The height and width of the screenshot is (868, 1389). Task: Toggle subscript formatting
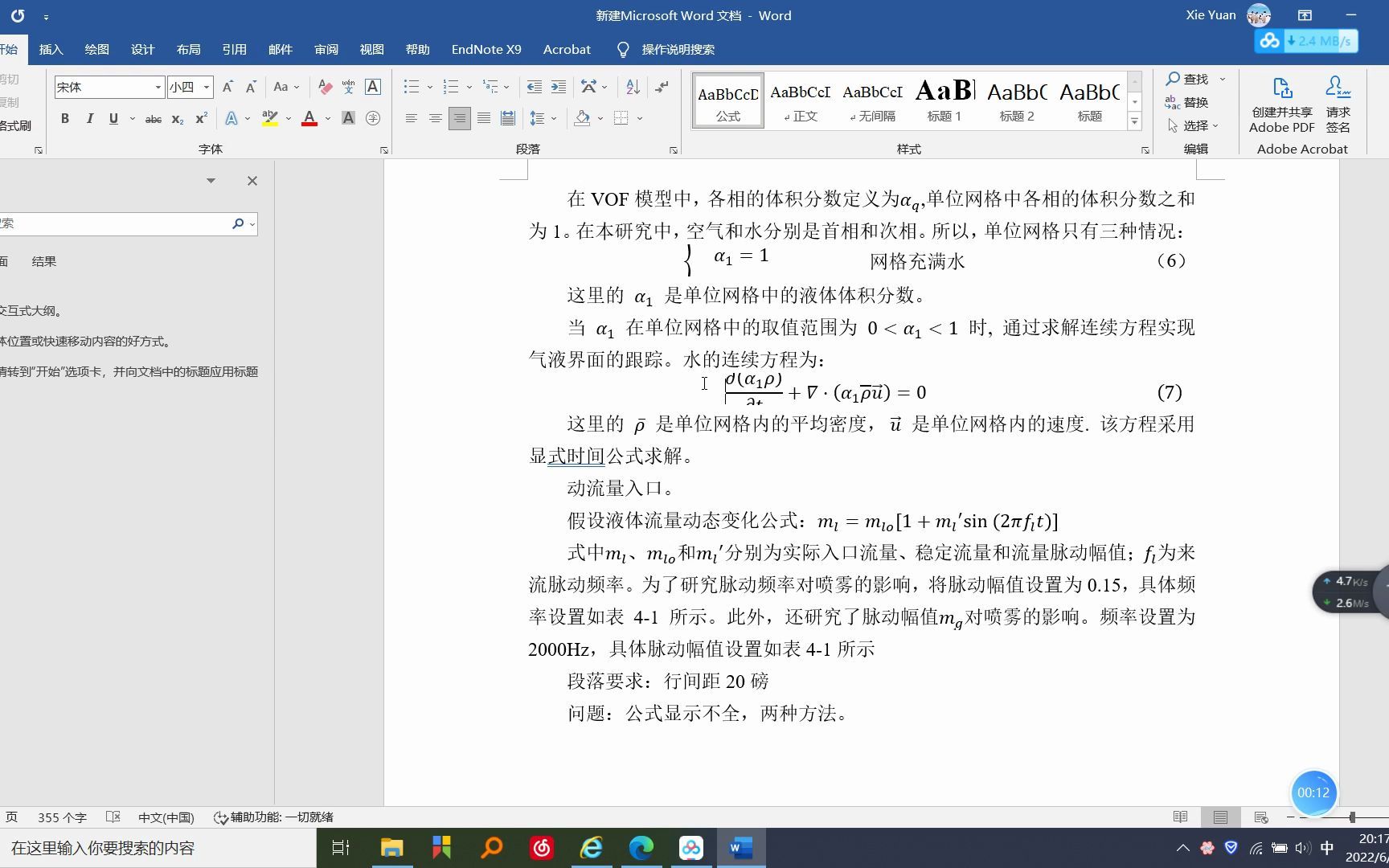pos(178,118)
